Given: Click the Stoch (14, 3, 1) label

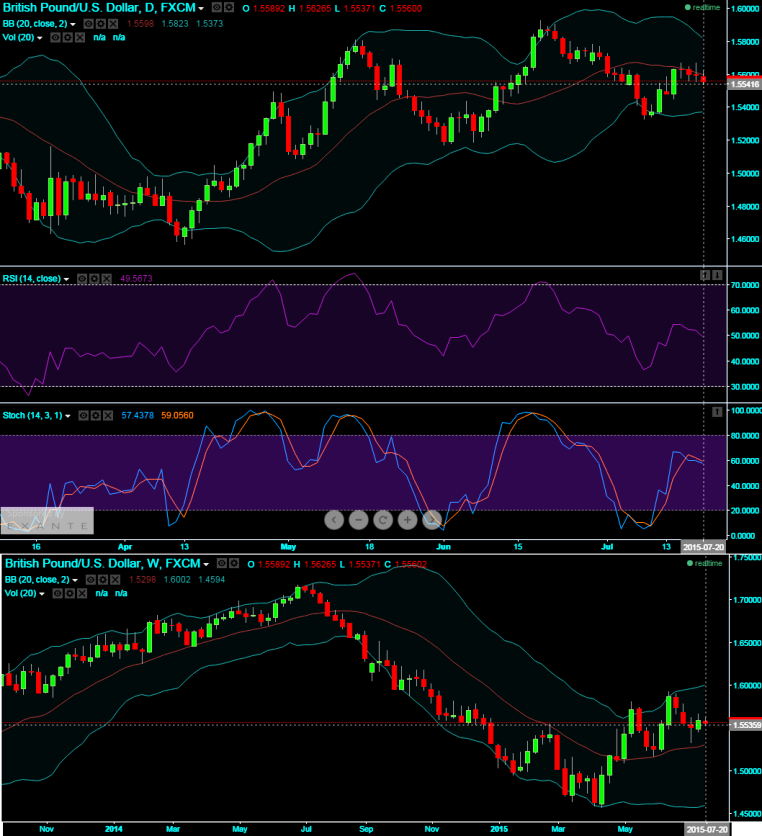Looking at the screenshot, I should tap(33, 415).
